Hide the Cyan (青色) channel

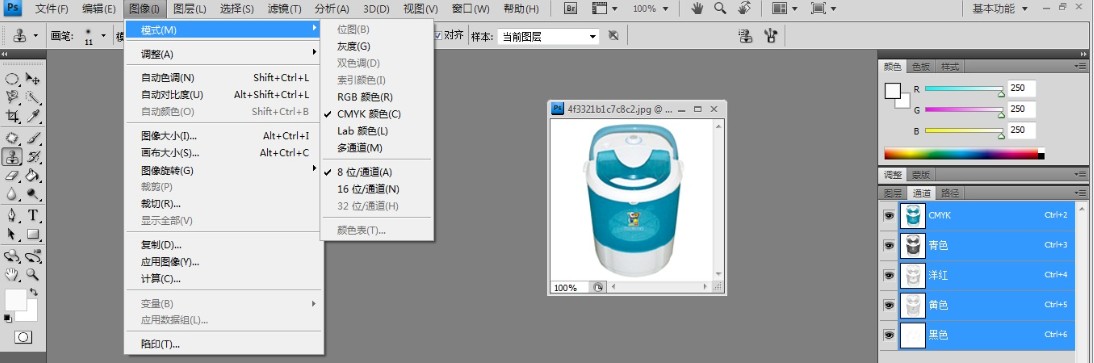888,246
